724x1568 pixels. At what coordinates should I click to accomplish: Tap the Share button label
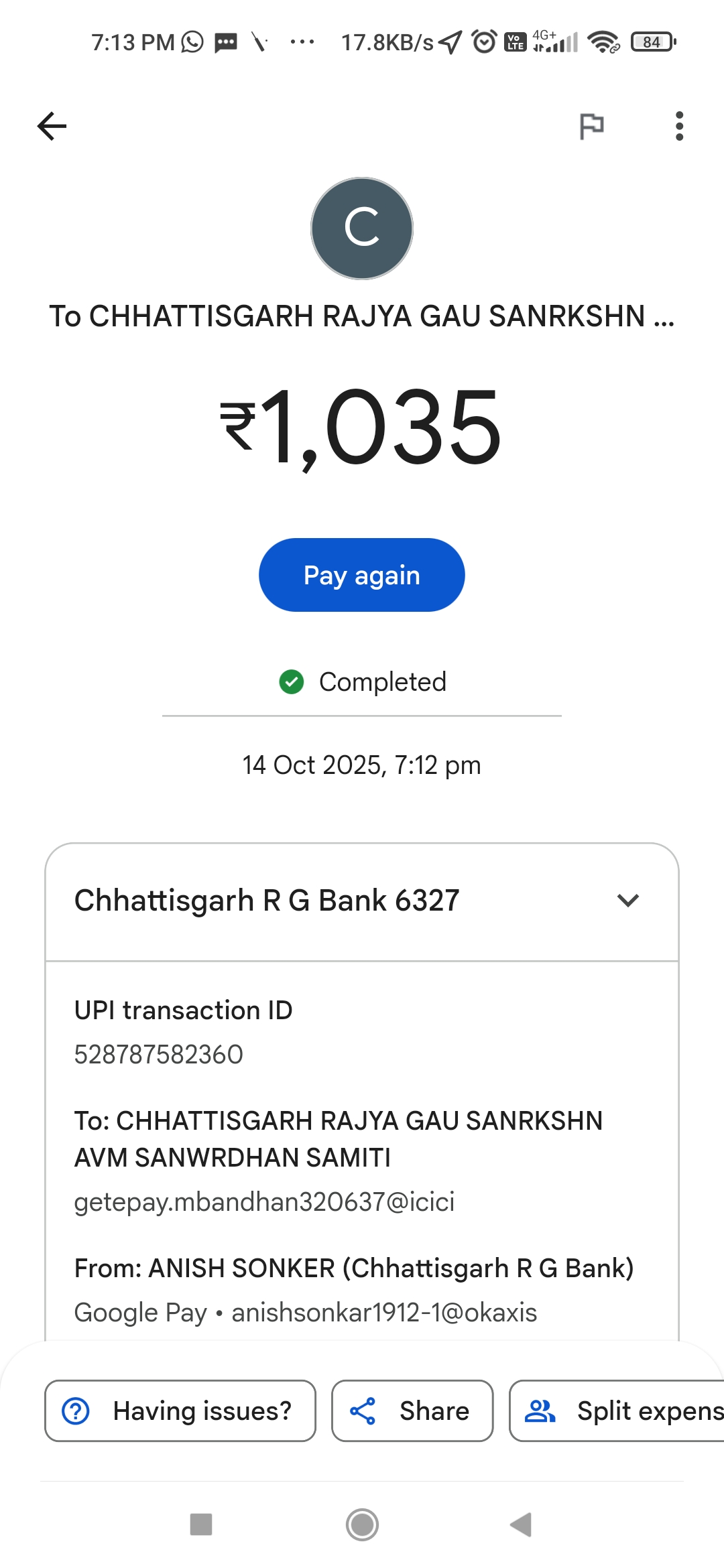[x=434, y=1411]
